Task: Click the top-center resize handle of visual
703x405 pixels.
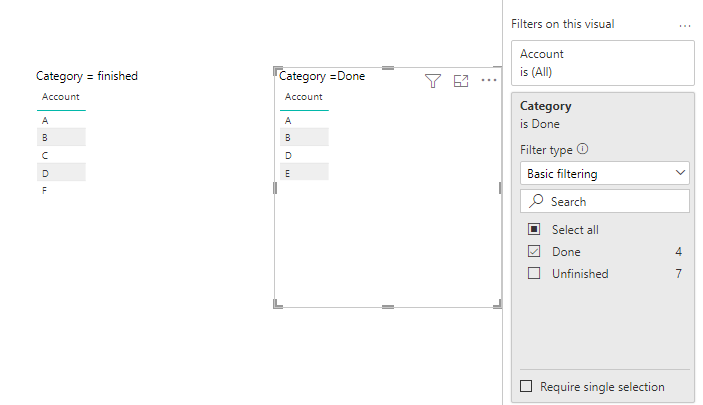Action: (x=388, y=68)
